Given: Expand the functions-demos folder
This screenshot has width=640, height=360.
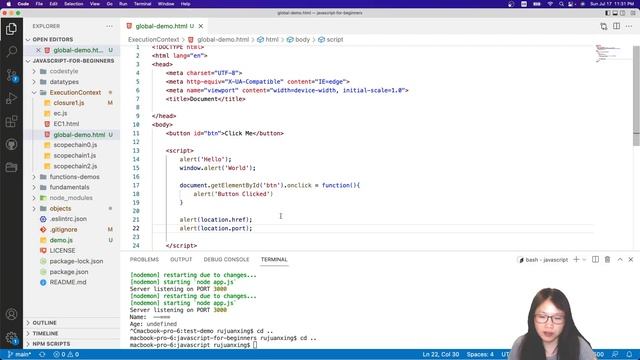Looking at the screenshot, I should click(74, 177).
